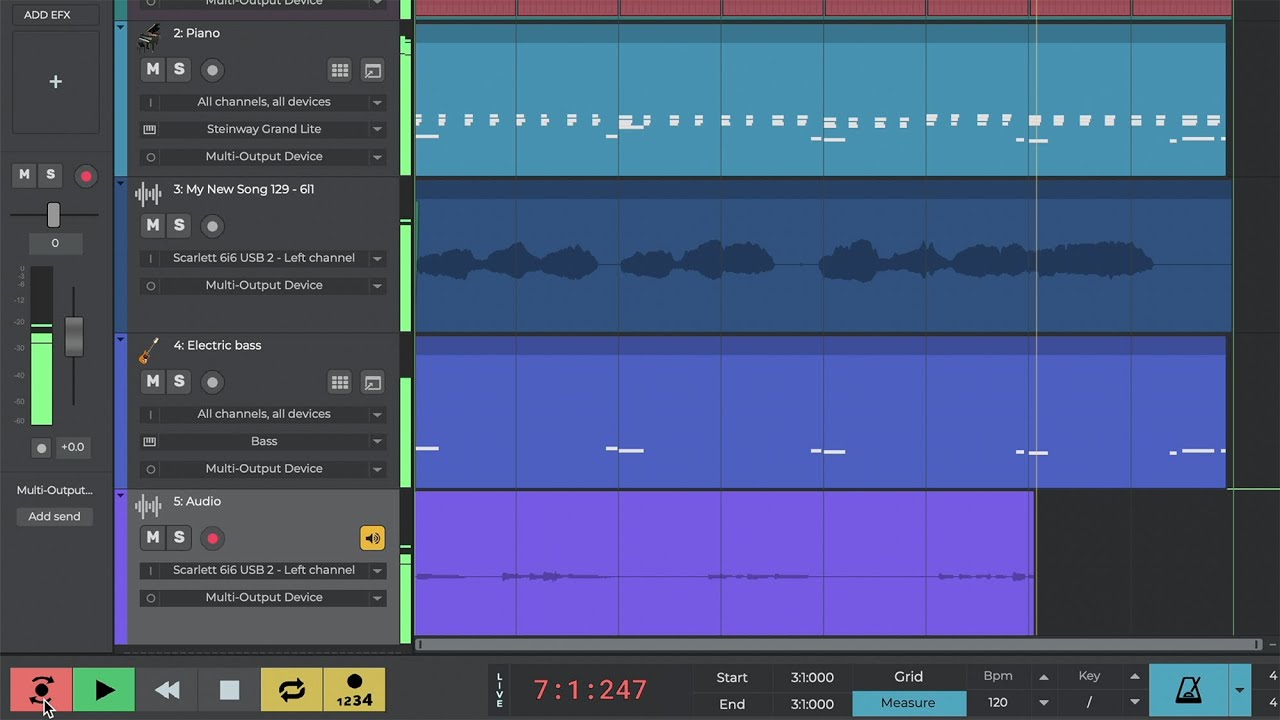Raise the Key with the up arrow

tap(1134, 677)
